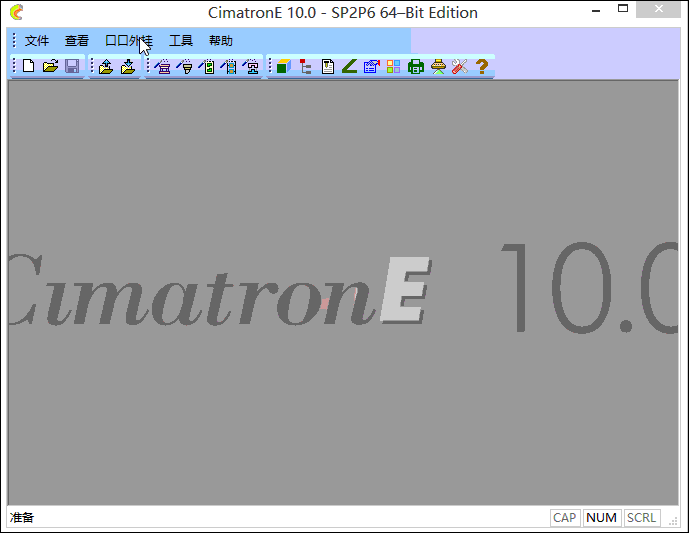Click the grayed-out floppy disk save icon
The width and height of the screenshot is (689, 533).
coord(72,66)
